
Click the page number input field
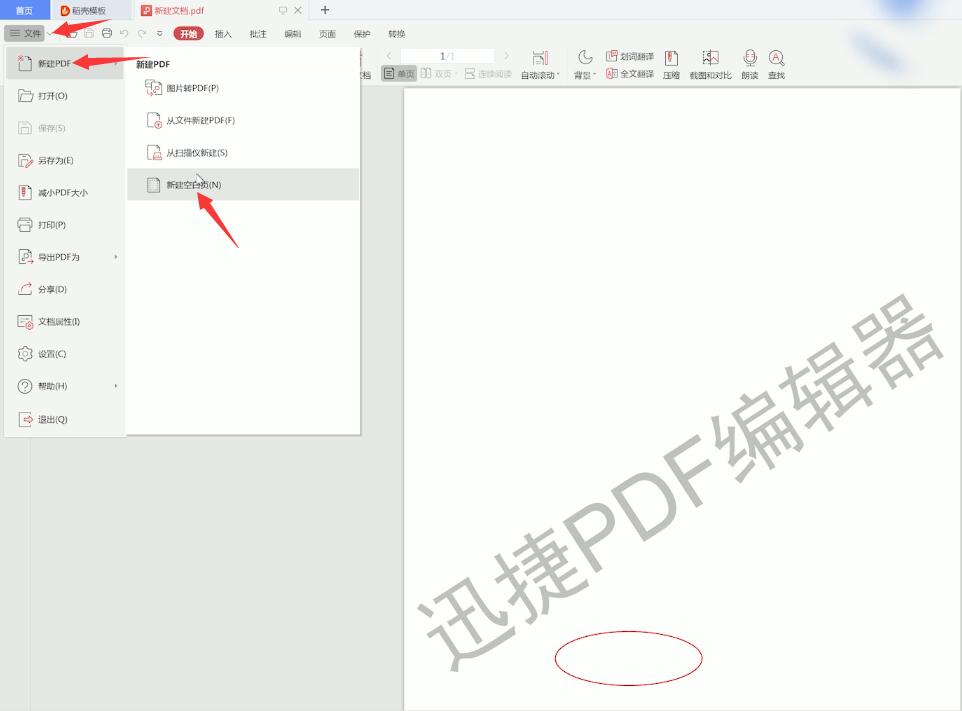tap(447, 56)
